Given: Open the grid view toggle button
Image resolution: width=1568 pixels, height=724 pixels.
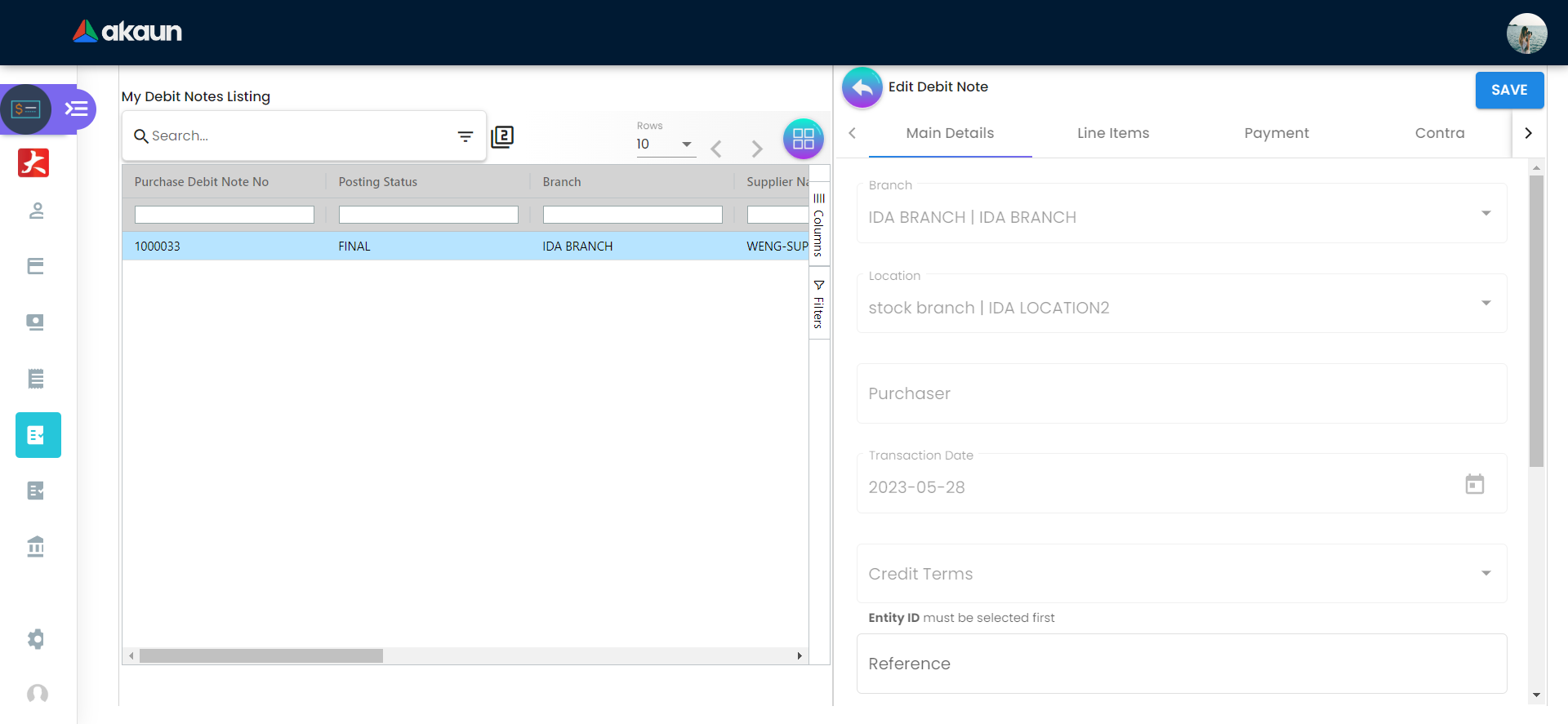Looking at the screenshot, I should click(803, 139).
